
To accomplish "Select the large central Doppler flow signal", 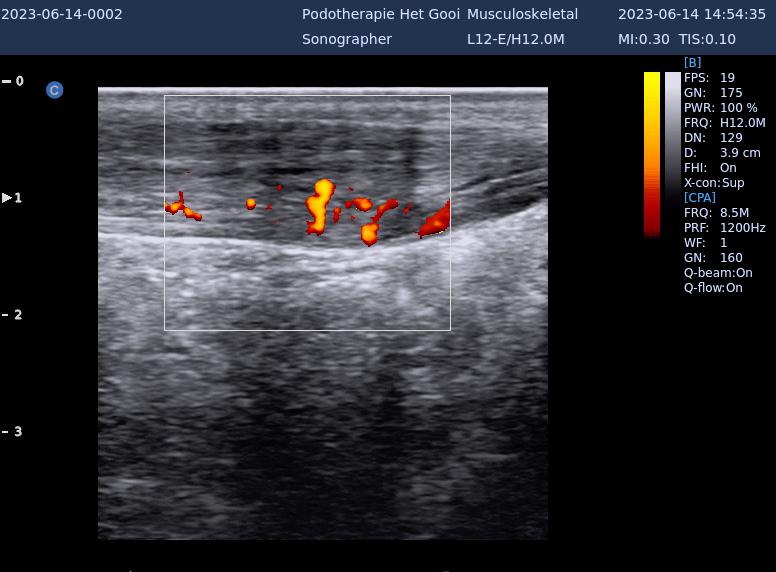I will (x=320, y=204).
